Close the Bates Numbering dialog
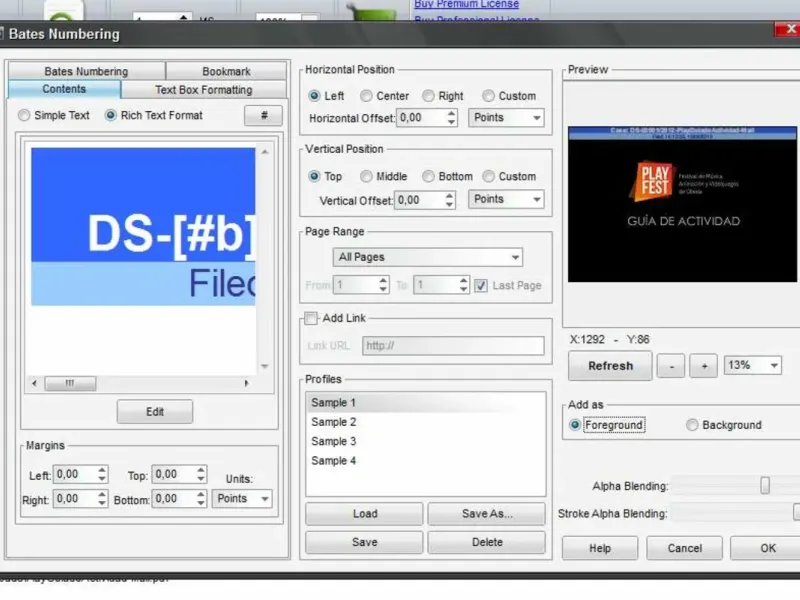Image resolution: width=800 pixels, height=600 pixels. click(788, 30)
